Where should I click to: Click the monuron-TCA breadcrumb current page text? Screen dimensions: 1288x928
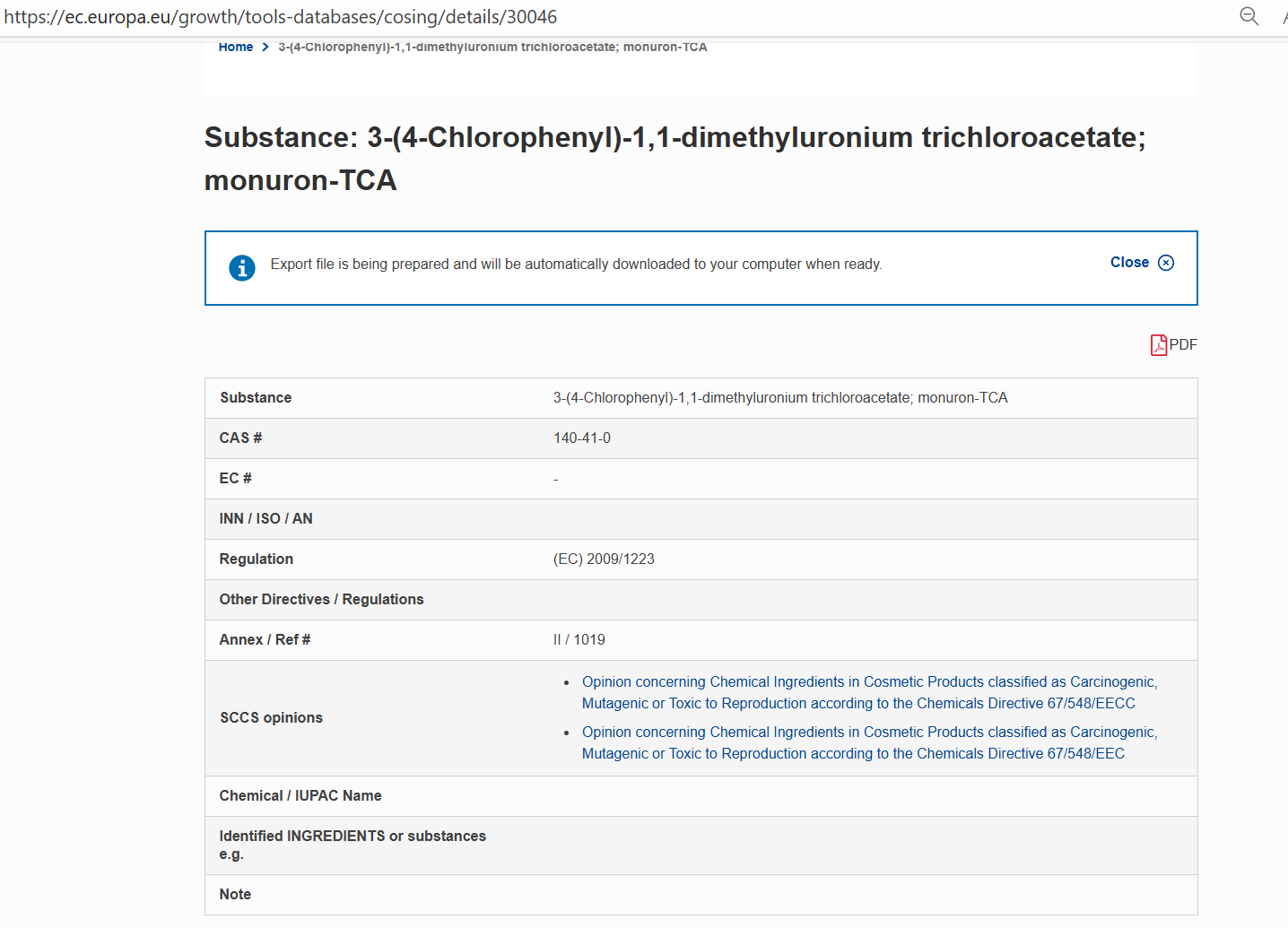click(x=492, y=48)
